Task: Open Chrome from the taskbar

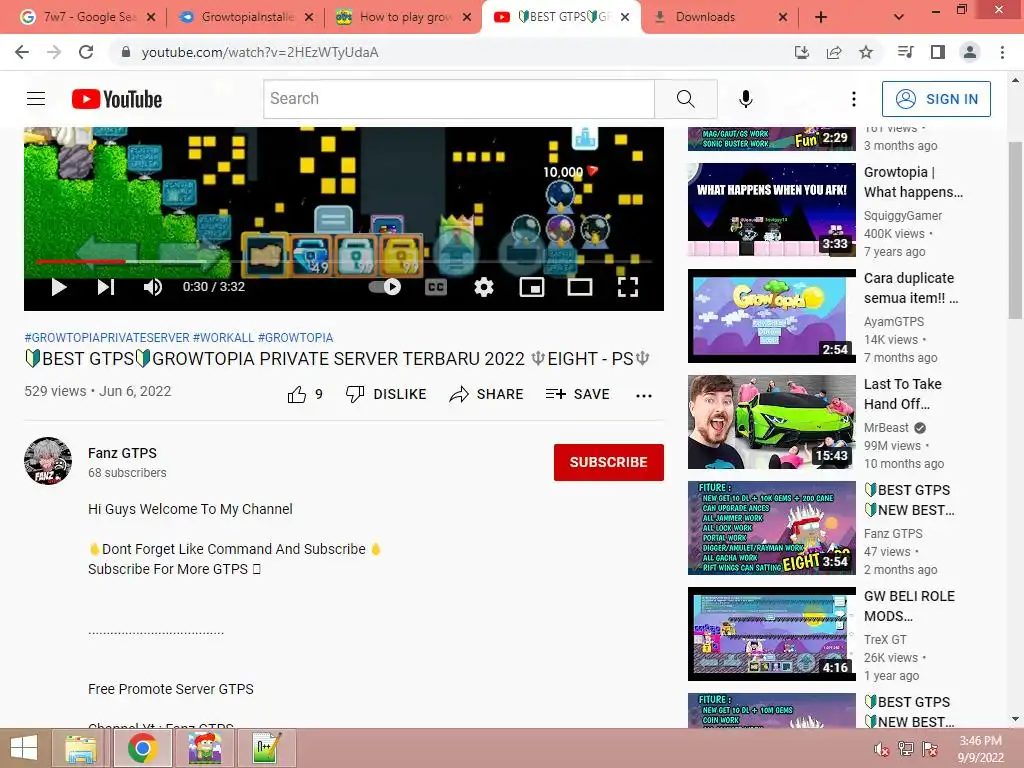Action: point(142,748)
